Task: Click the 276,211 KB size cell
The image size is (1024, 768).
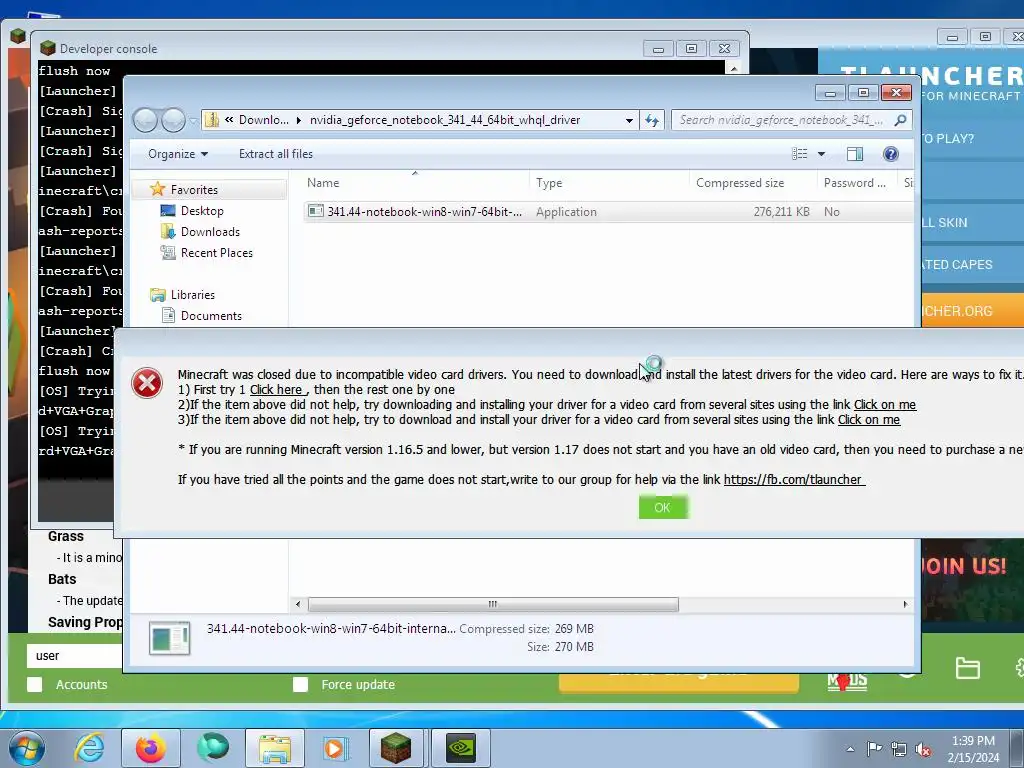Action: 781,212
